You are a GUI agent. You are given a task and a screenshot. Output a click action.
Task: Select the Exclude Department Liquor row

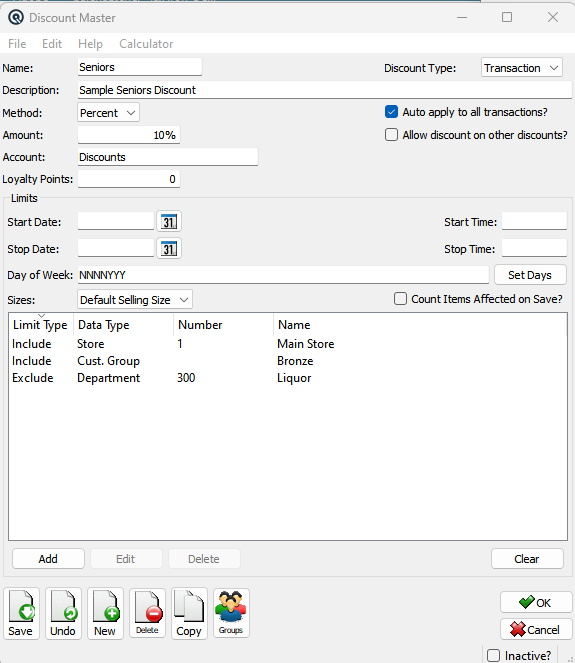288,378
